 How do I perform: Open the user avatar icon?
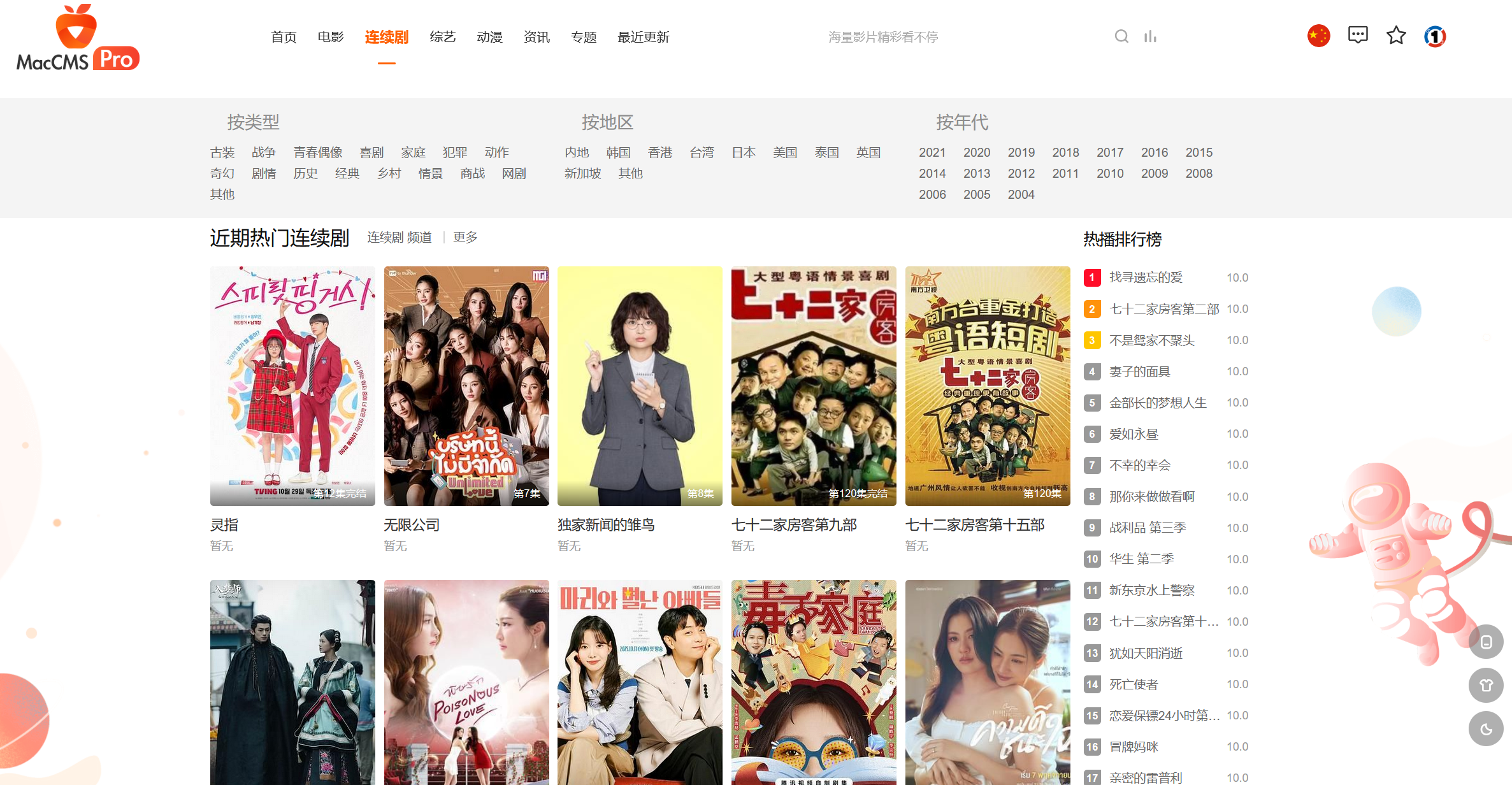1435,36
